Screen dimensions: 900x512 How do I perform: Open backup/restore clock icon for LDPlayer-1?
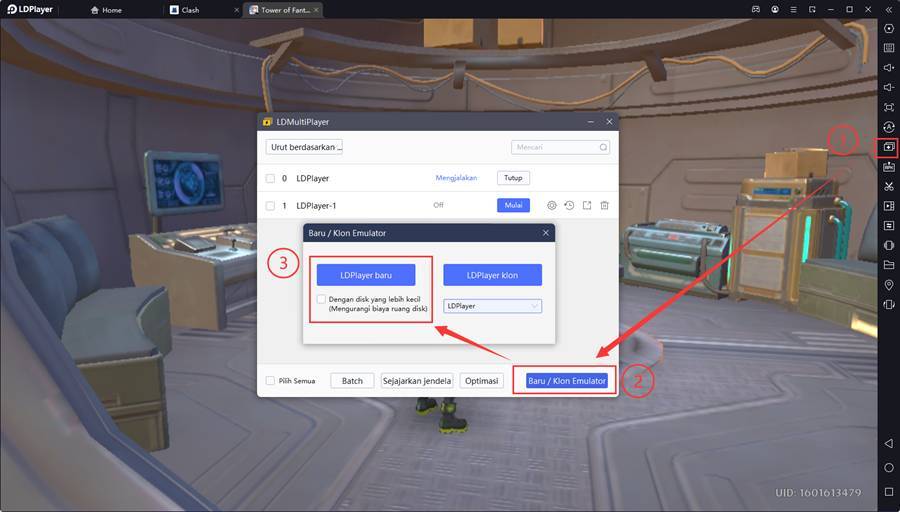tap(569, 205)
